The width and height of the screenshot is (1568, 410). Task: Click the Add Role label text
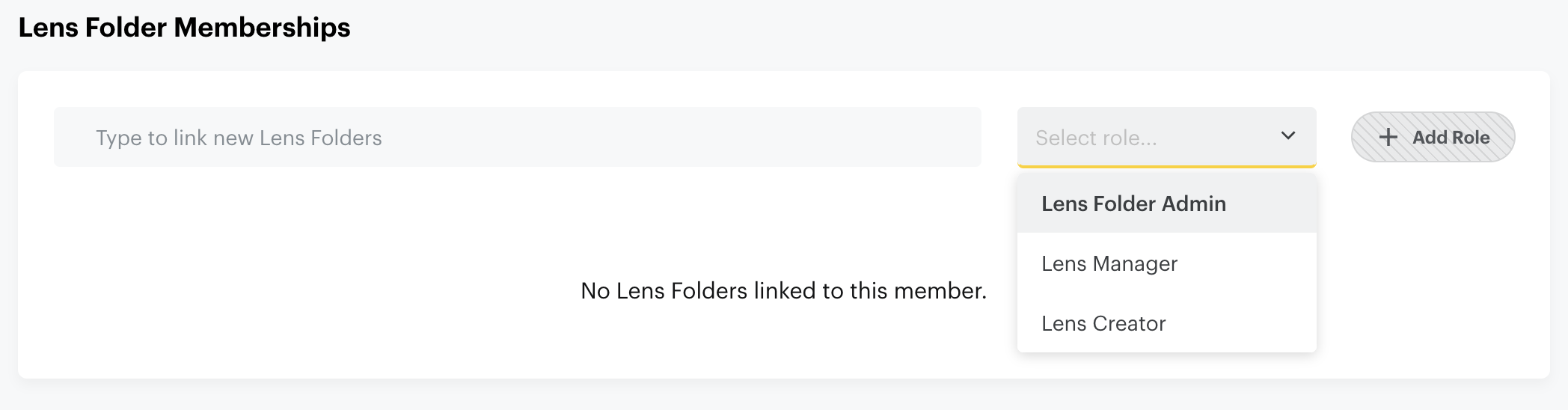pyautogui.click(x=1451, y=138)
